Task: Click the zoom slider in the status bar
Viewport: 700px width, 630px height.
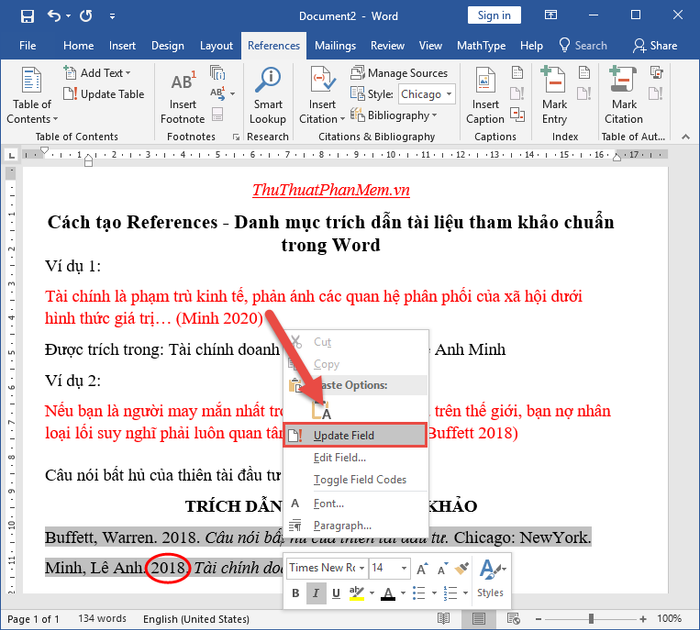Action: click(591, 618)
